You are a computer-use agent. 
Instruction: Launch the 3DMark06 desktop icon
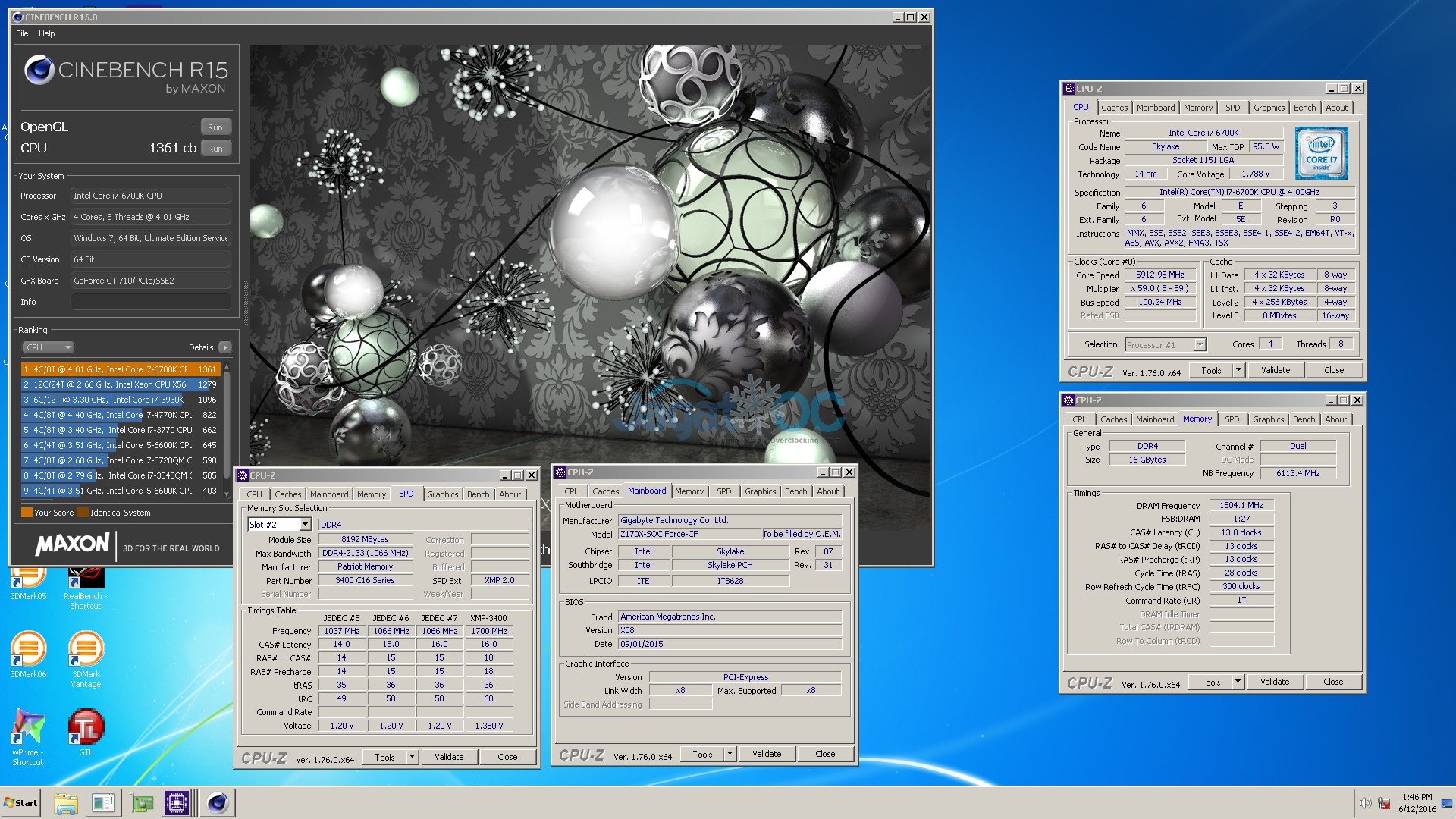[x=28, y=654]
